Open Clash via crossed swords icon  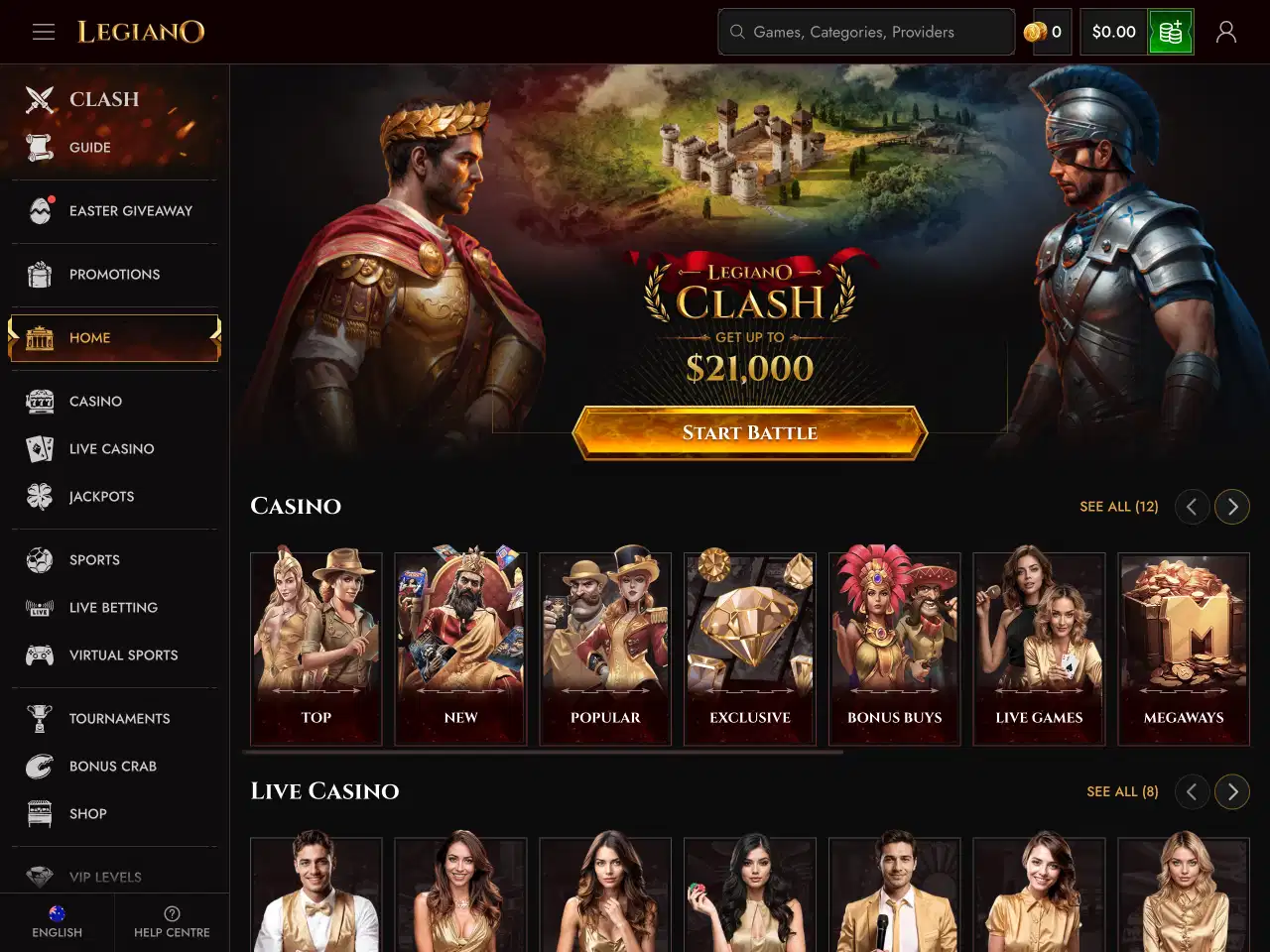point(40,99)
